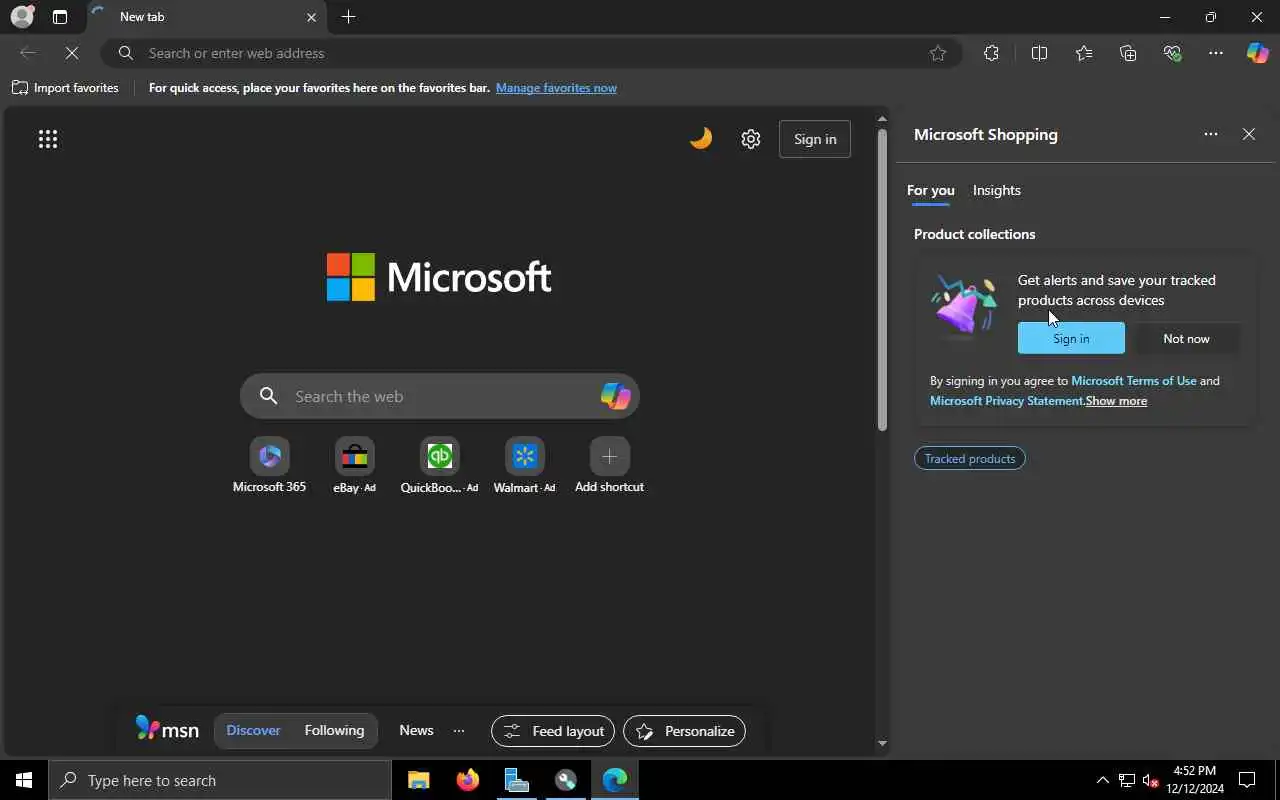Open Settings and more menu

point(1216,53)
